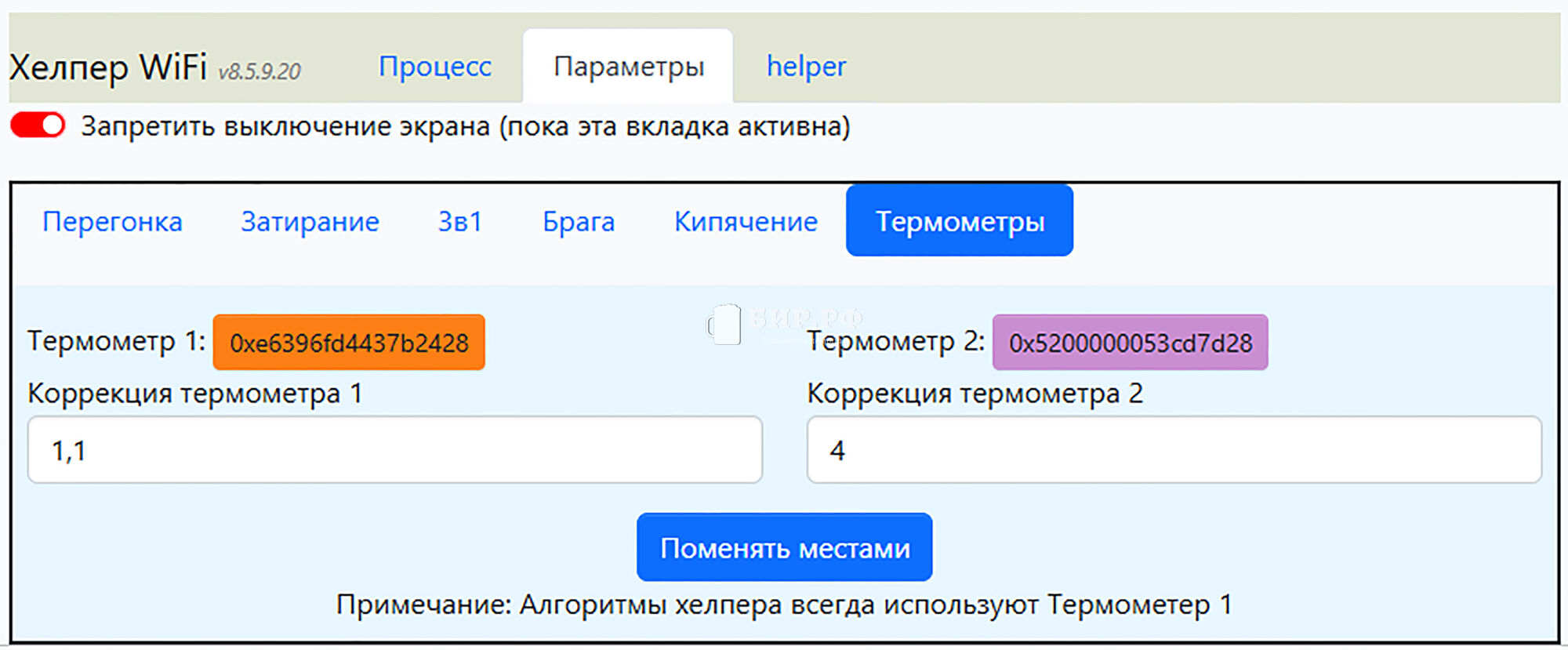The image size is (1568, 650).
Task: Click the Хелпер WiFi title
Action: [x=108, y=67]
